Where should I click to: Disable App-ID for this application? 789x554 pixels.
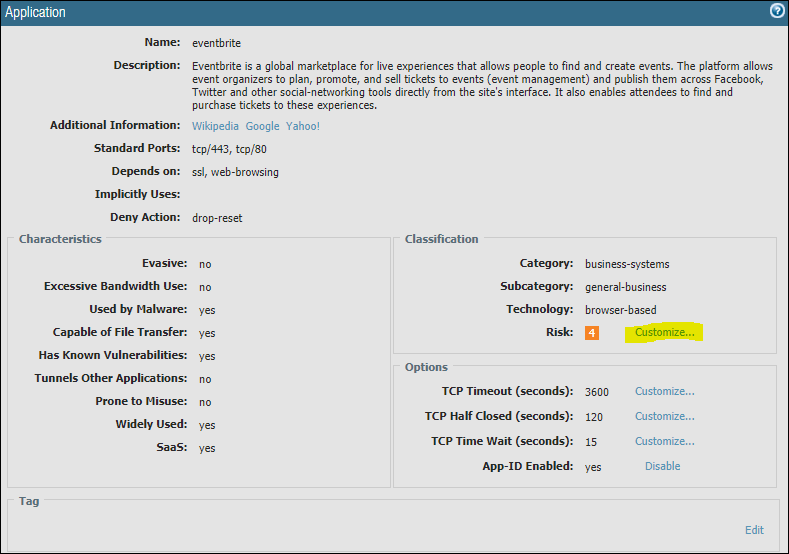662,466
